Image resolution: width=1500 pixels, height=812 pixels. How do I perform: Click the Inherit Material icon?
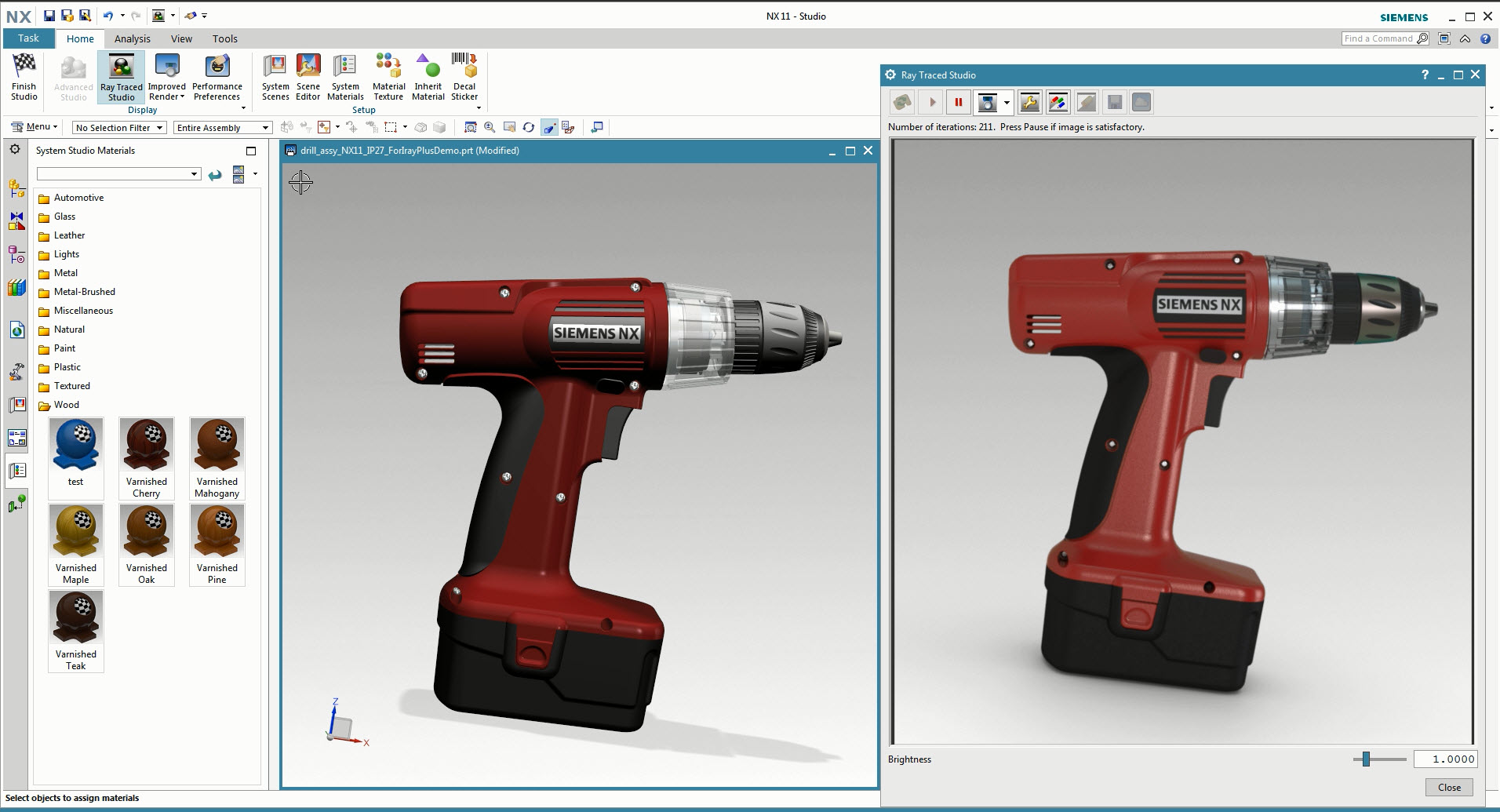click(x=428, y=76)
